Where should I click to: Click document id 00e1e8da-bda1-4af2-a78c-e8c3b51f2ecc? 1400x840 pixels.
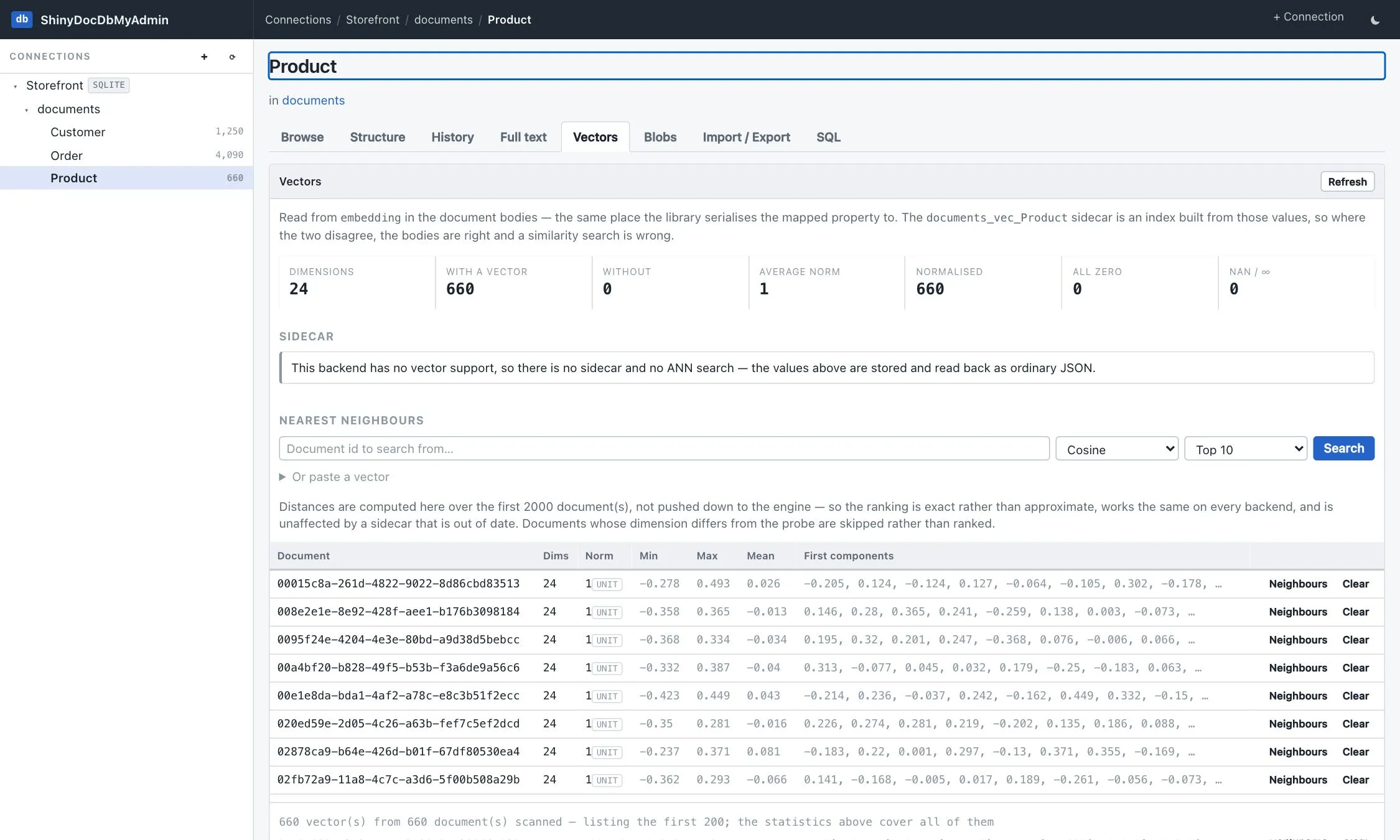[x=398, y=696]
